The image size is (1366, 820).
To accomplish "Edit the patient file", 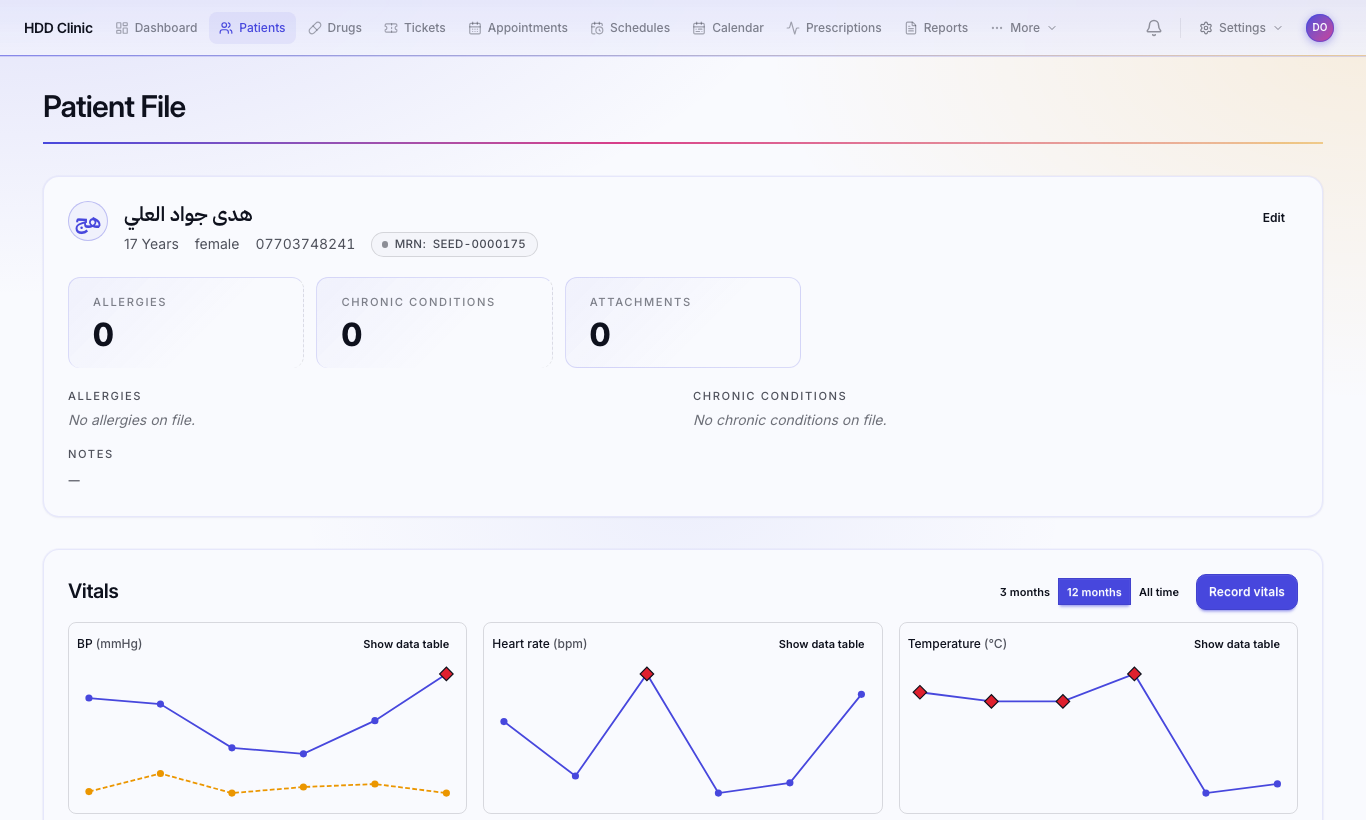I will (x=1274, y=218).
